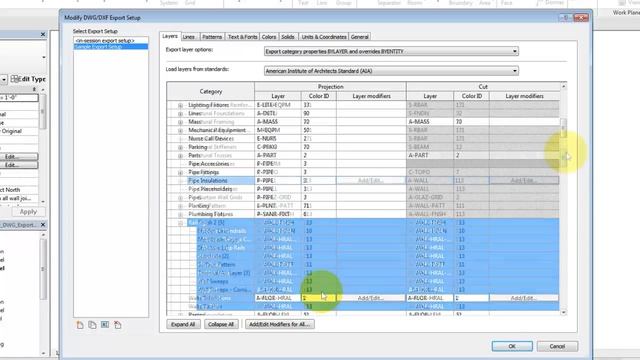
Task: Click the Projection A-PART layer cell
Action: [x=278, y=156]
